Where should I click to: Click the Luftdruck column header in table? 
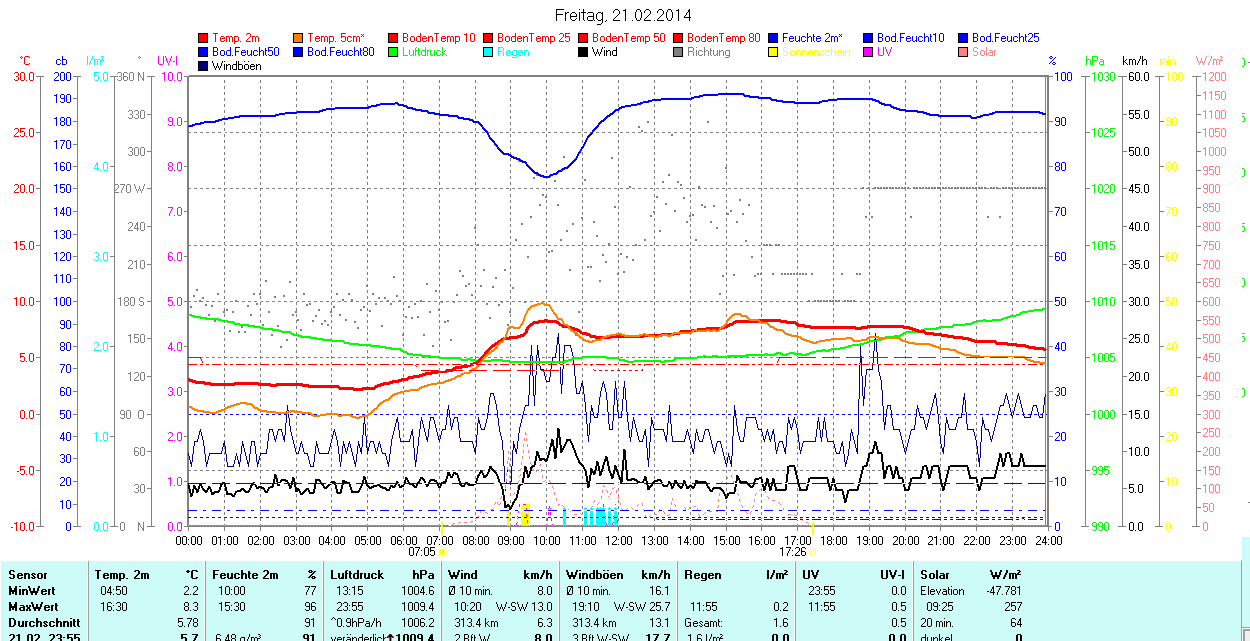356,575
